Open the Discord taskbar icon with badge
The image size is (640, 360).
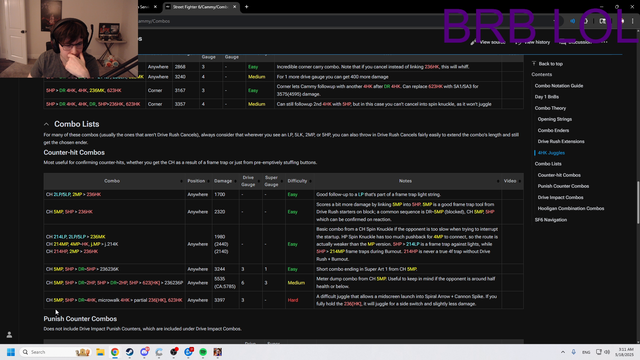point(144,352)
